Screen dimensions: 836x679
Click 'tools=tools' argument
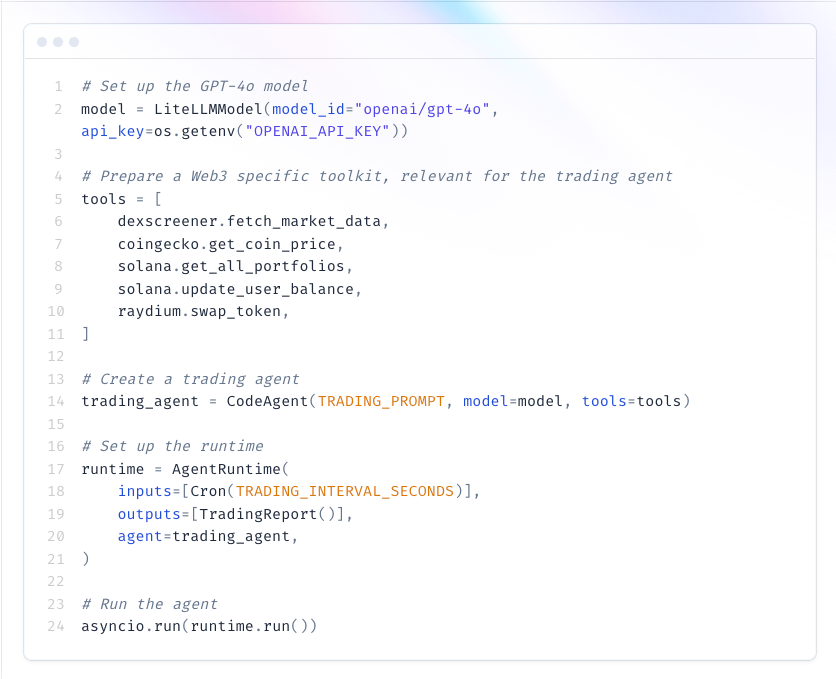click(x=631, y=401)
